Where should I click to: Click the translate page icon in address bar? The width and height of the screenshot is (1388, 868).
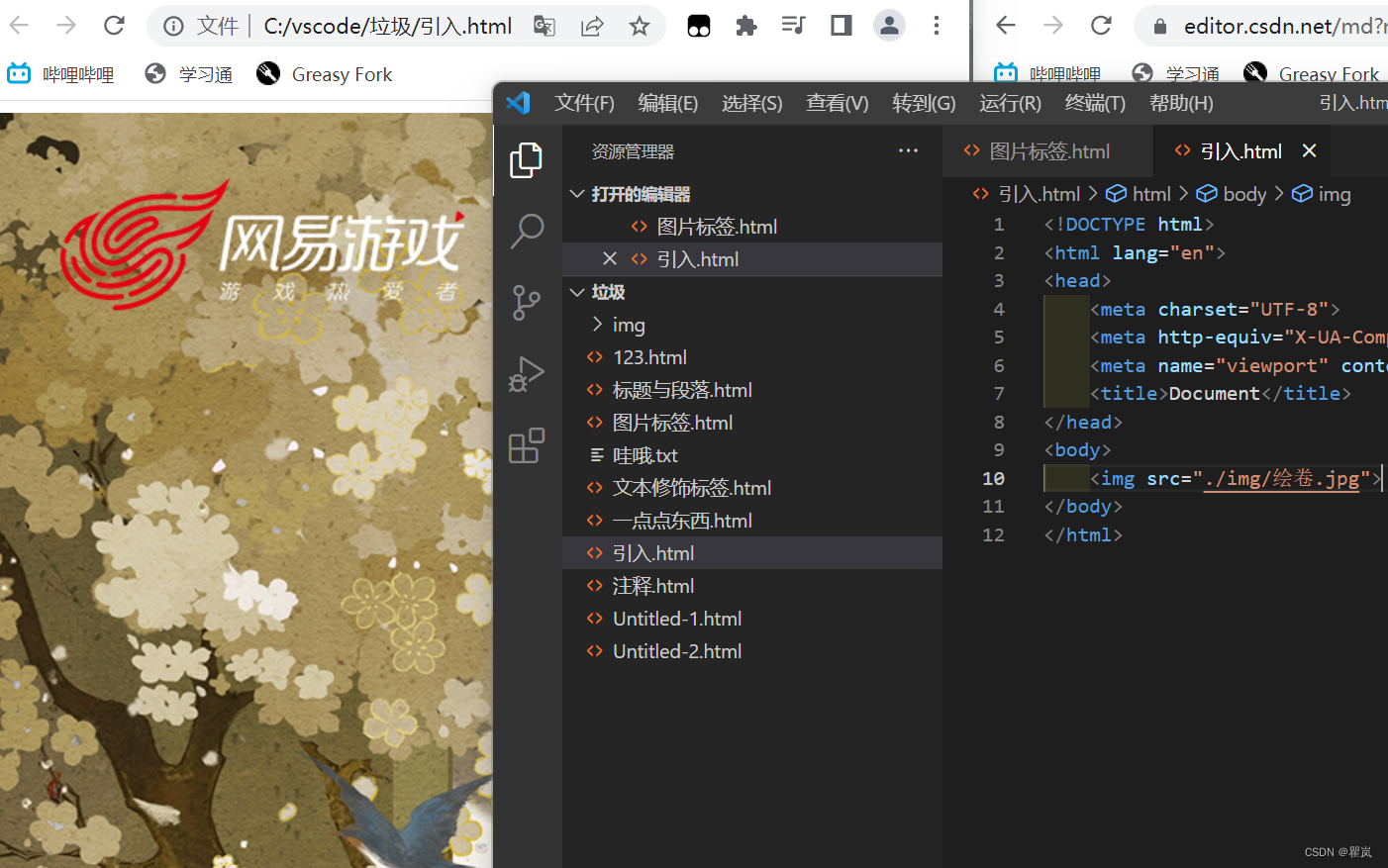pos(545,26)
